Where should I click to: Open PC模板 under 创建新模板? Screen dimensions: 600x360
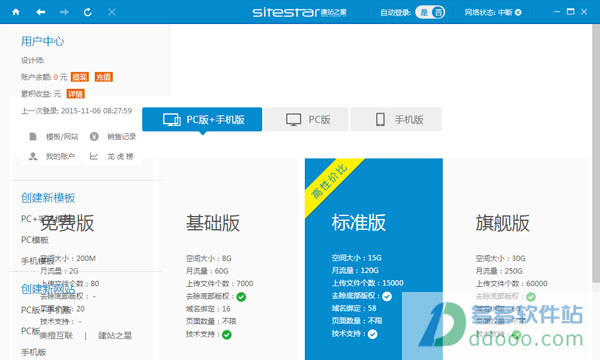click(35, 240)
